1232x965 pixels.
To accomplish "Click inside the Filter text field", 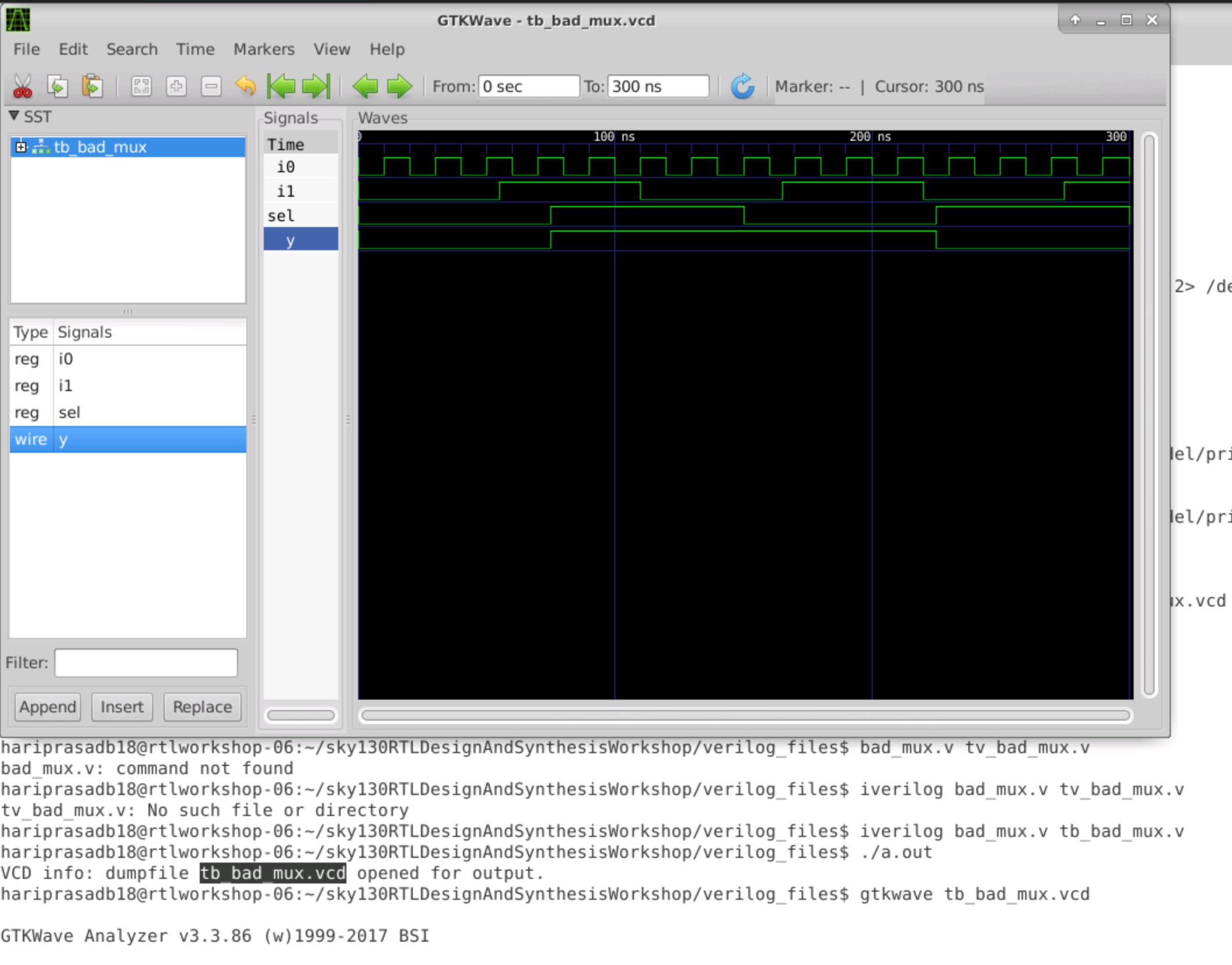I will 144,662.
